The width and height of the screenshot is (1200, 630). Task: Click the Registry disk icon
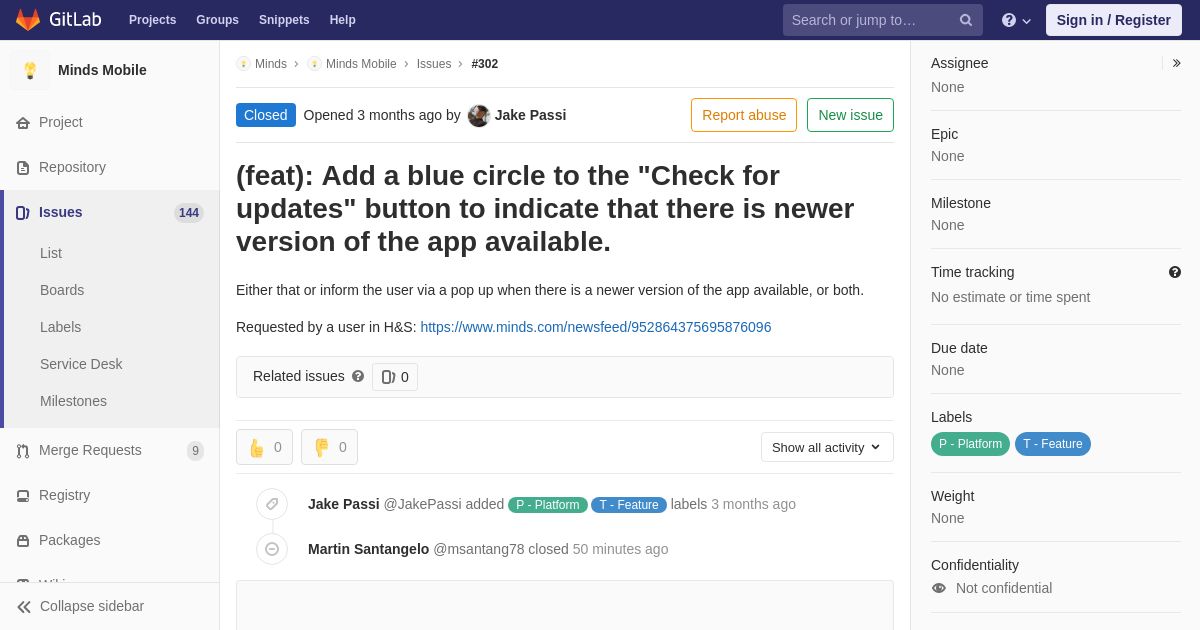coord(23,496)
